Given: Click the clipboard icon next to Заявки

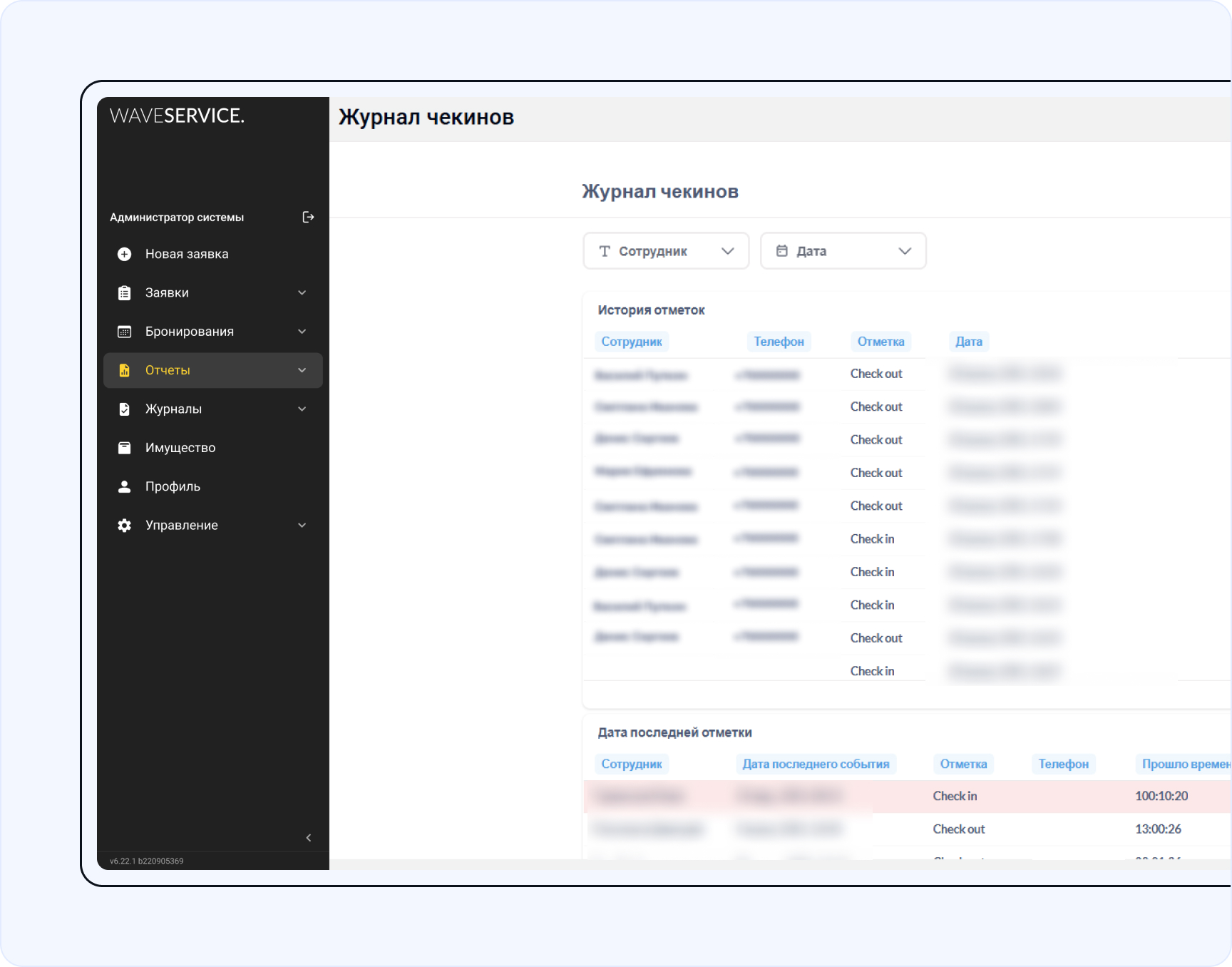Looking at the screenshot, I should 124,293.
